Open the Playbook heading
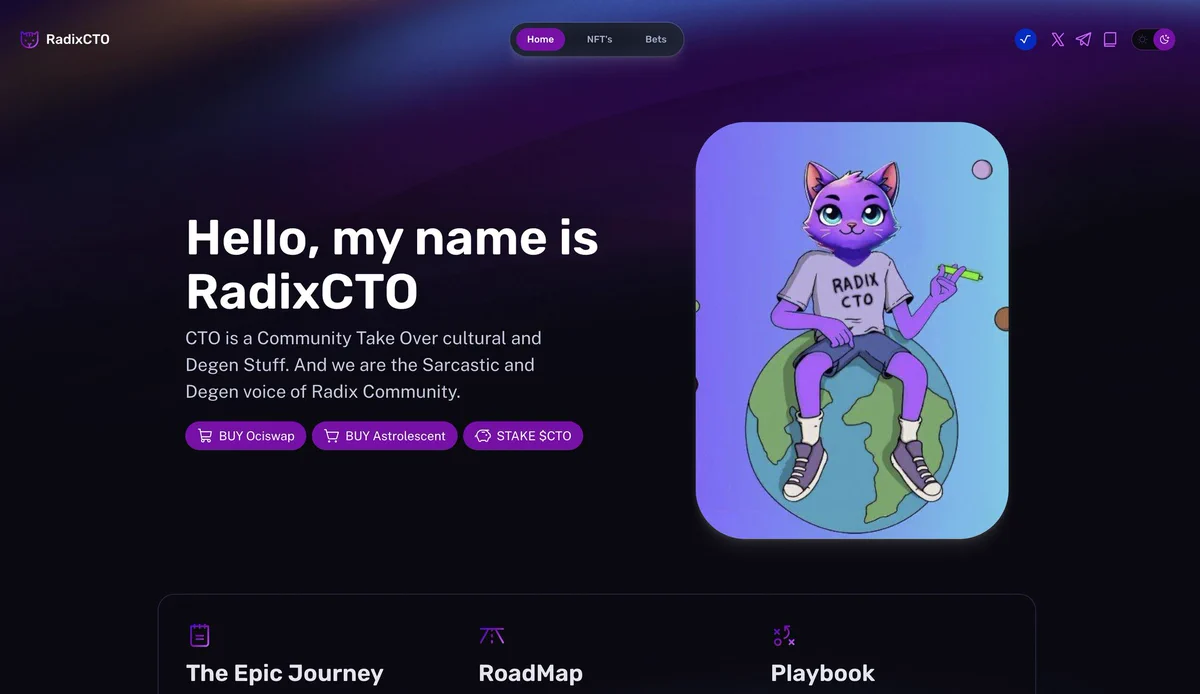 coord(823,673)
